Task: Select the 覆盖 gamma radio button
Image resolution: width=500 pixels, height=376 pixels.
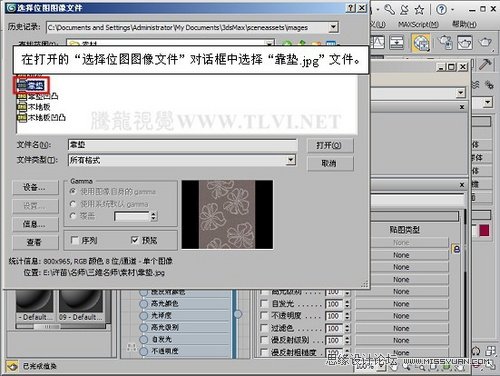Action: [73, 216]
